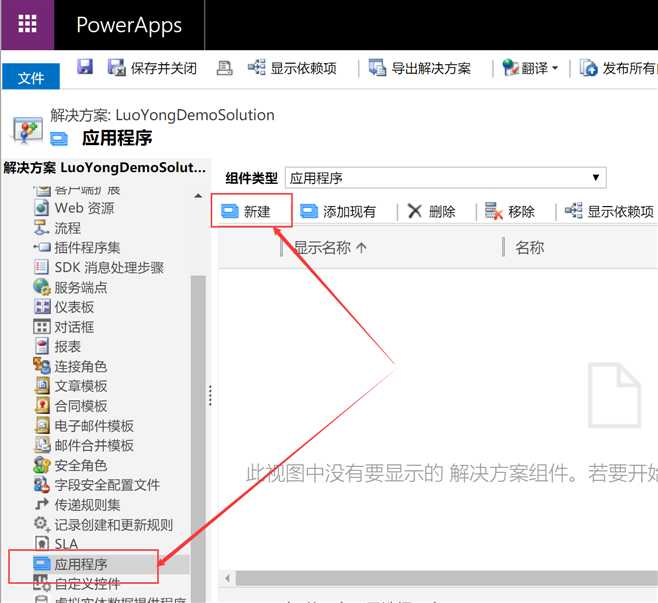This screenshot has height=603, width=658.
Task: Select 传递规则集 tree item
Action: coord(77,505)
